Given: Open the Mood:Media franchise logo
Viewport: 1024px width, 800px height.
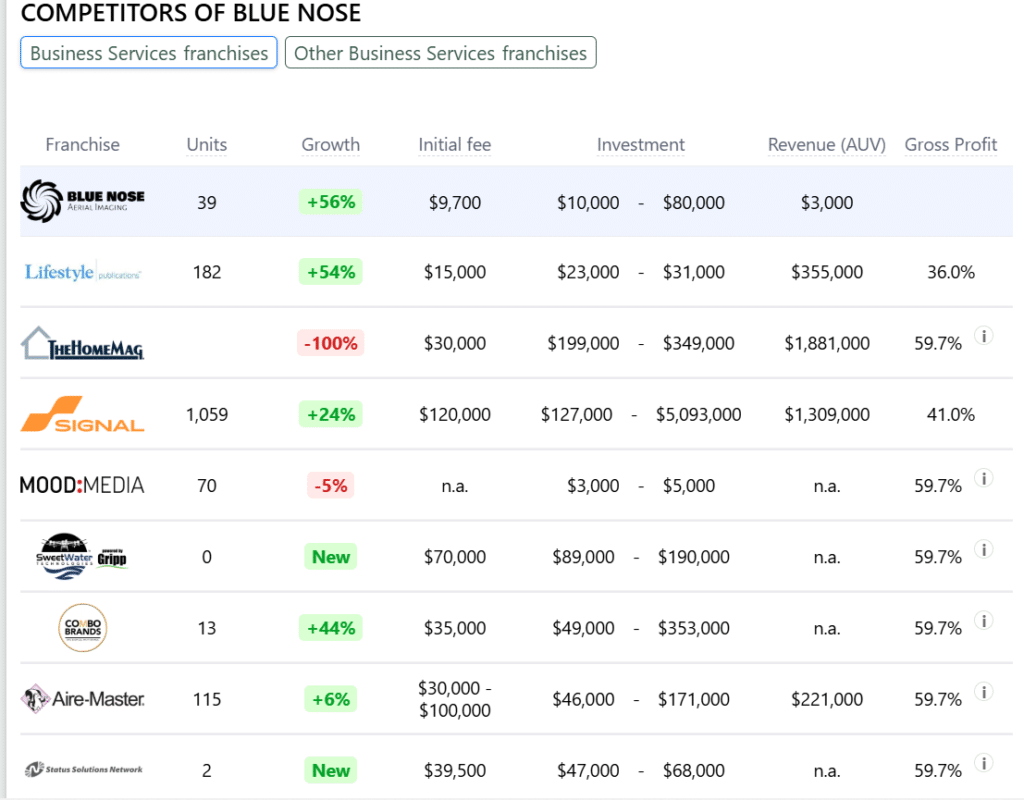Looking at the screenshot, I should (82, 485).
